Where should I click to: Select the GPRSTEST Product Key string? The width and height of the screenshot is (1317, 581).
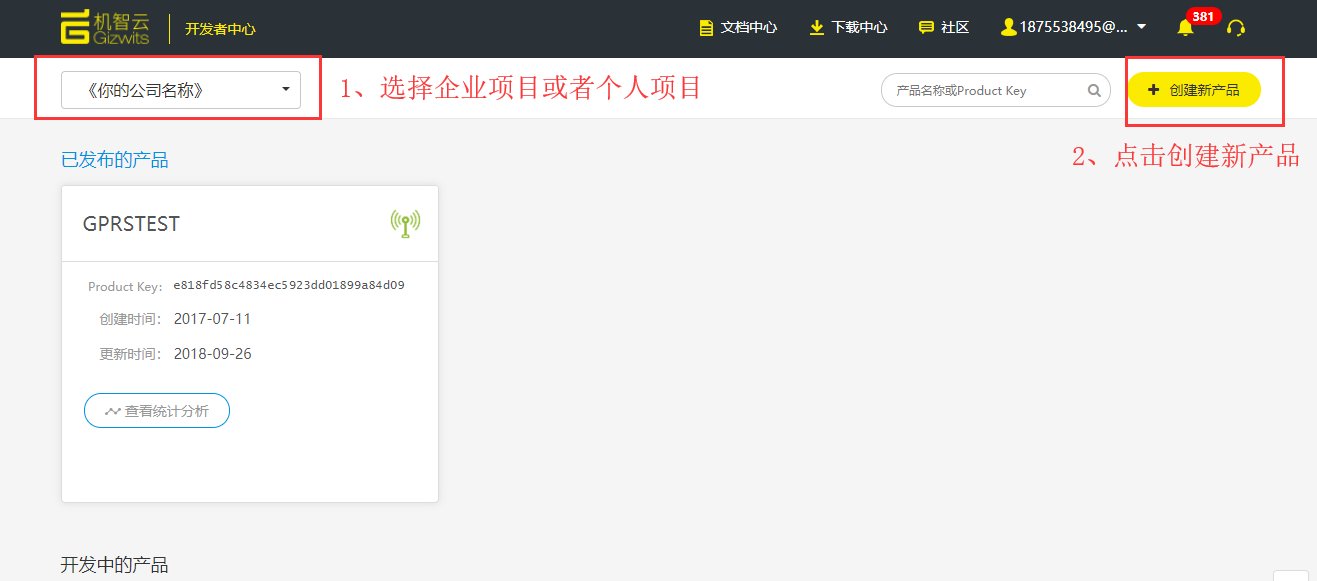click(288, 285)
